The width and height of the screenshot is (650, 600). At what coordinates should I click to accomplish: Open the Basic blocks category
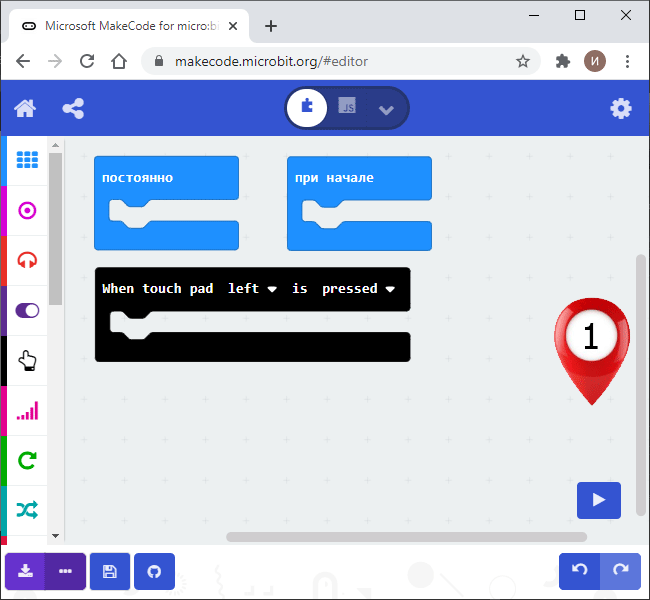[27, 160]
